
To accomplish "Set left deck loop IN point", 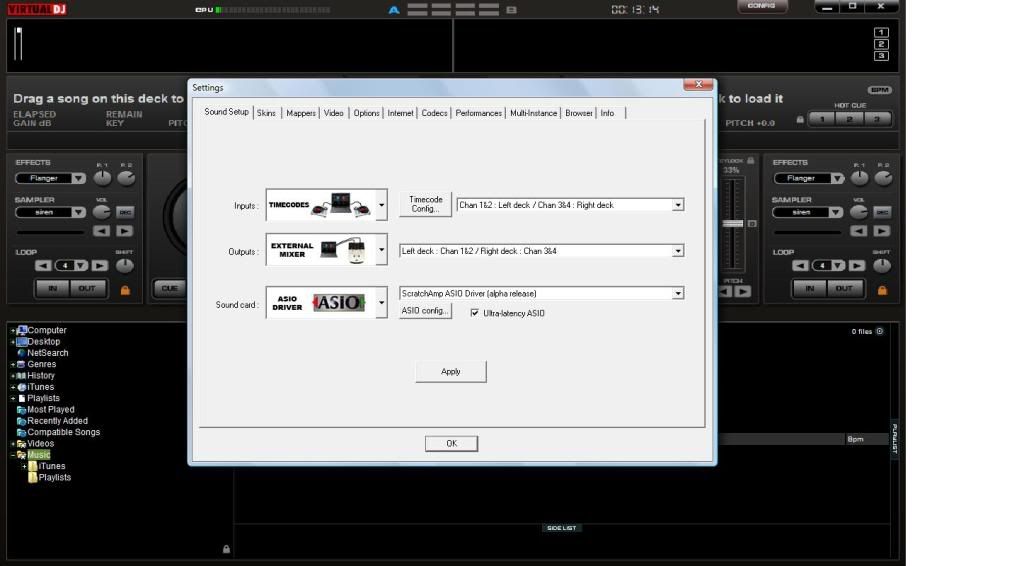I will coord(52,288).
